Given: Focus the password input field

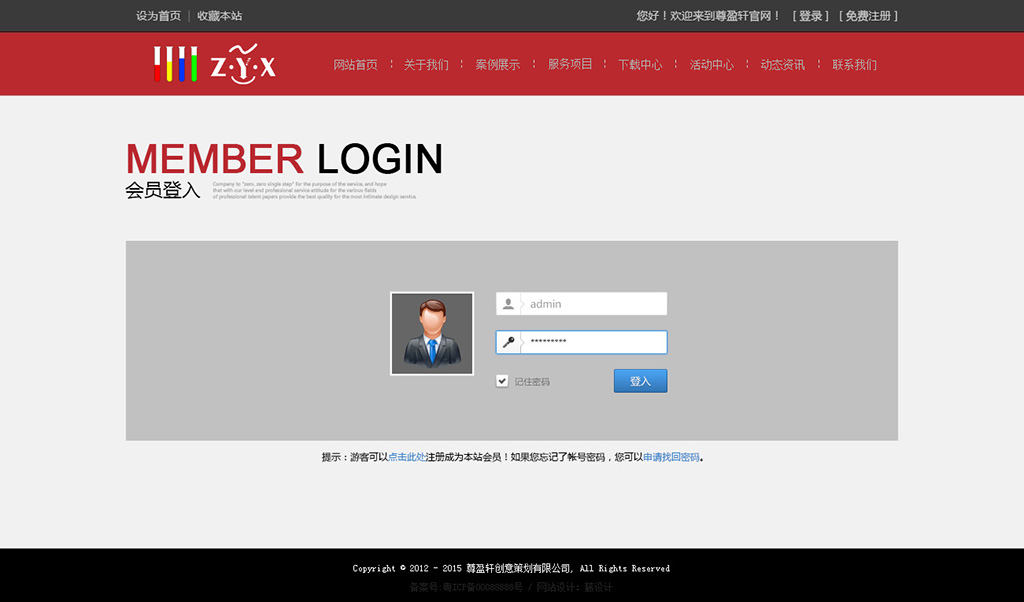Looking at the screenshot, I should pyautogui.click(x=594, y=342).
